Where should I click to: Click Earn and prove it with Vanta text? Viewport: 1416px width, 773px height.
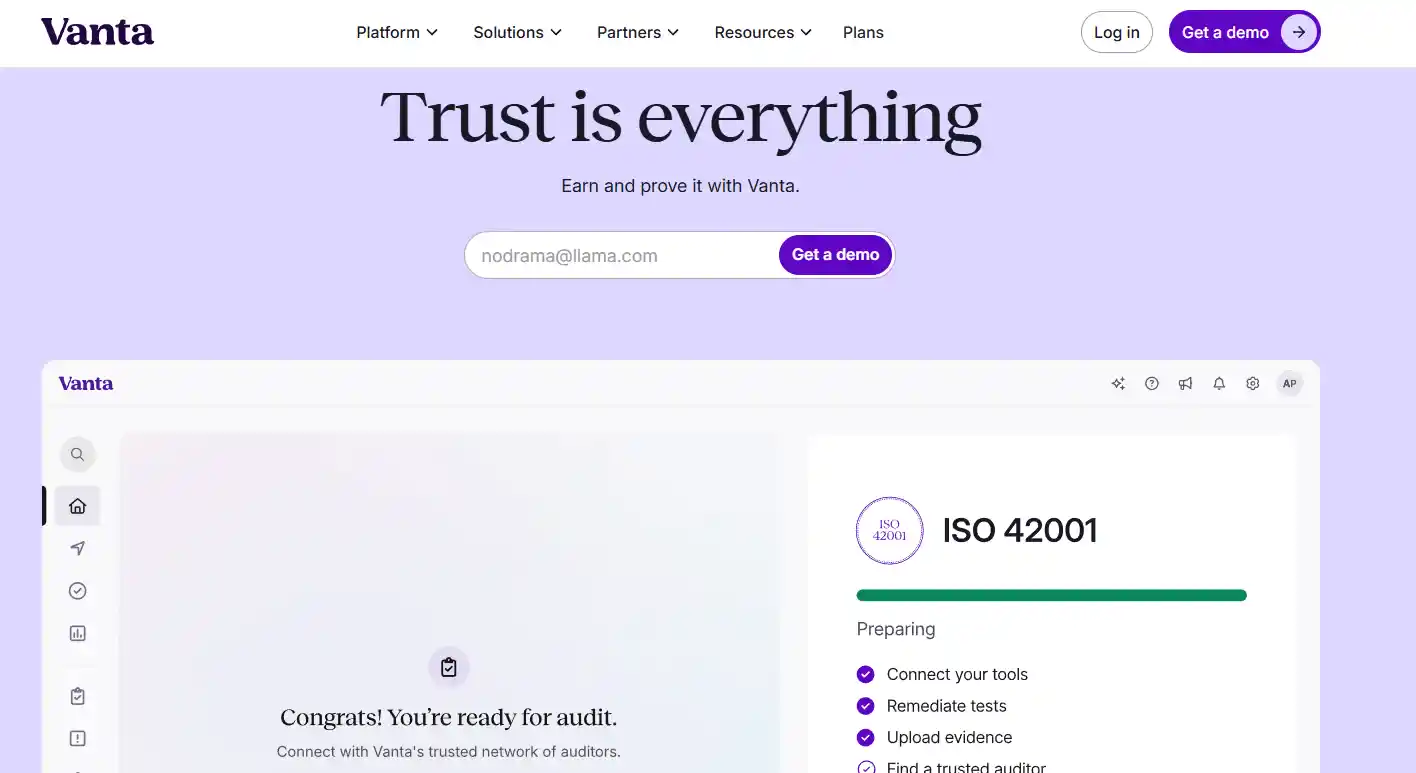pos(680,185)
